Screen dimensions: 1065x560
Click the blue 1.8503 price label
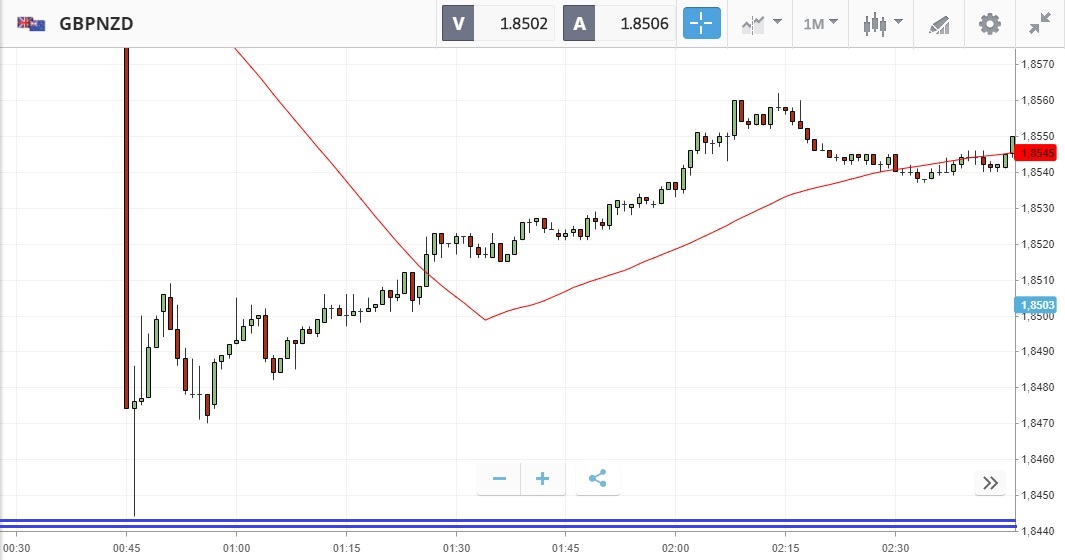tap(1039, 305)
